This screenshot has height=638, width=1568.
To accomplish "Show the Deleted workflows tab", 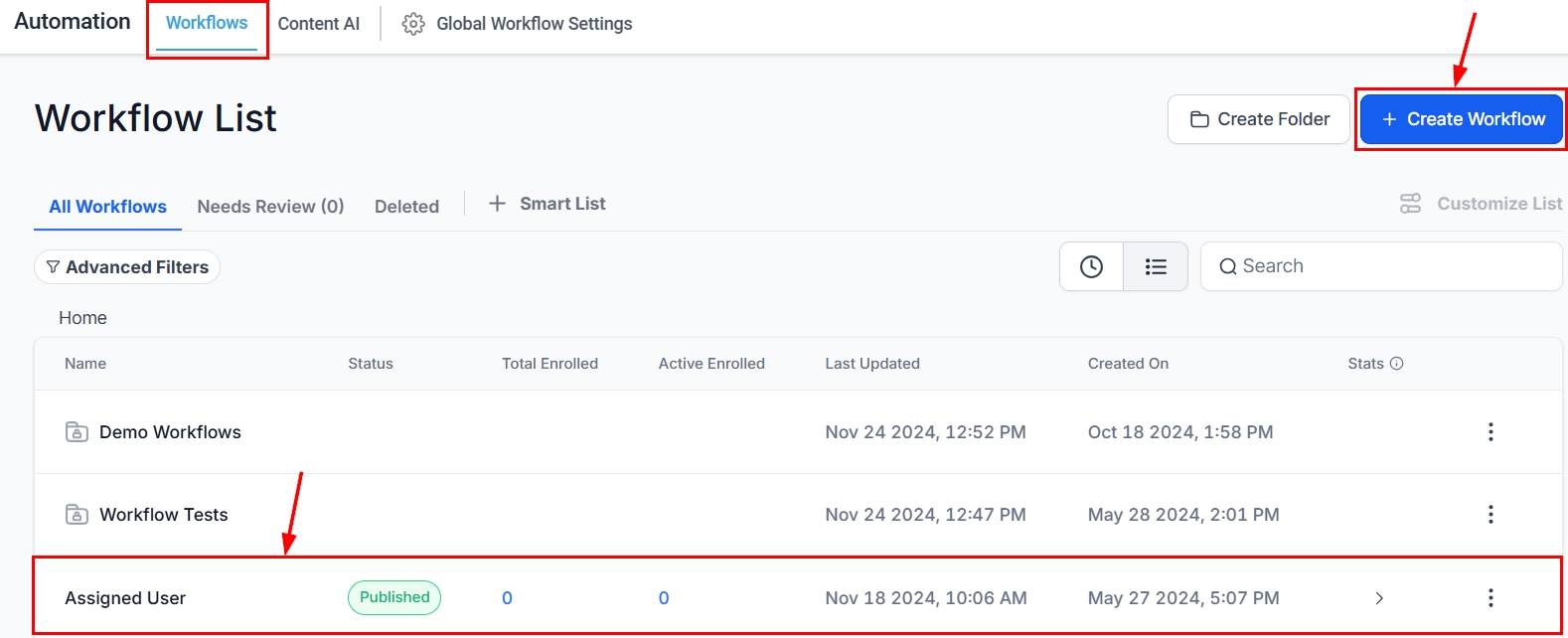I will point(406,207).
